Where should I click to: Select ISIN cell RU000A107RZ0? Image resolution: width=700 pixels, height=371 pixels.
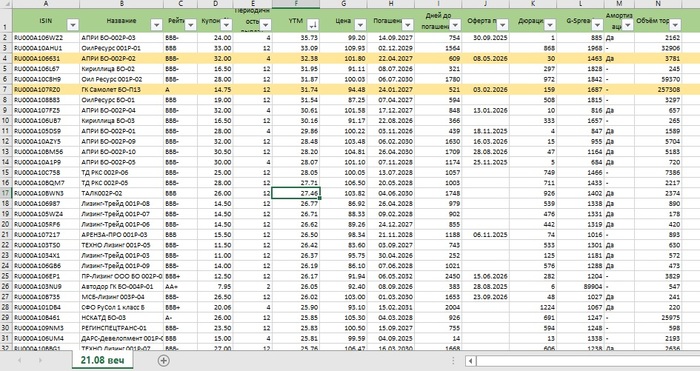pos(46,90)
